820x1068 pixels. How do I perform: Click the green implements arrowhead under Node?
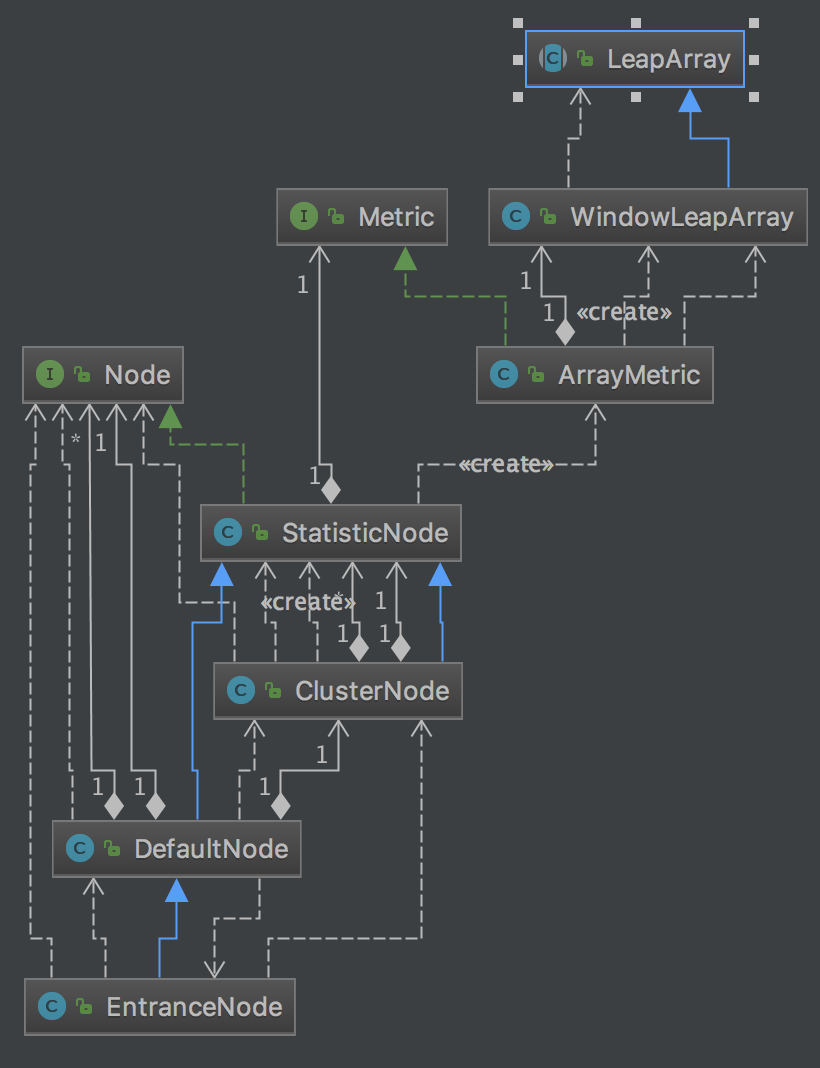coord(170,416)
